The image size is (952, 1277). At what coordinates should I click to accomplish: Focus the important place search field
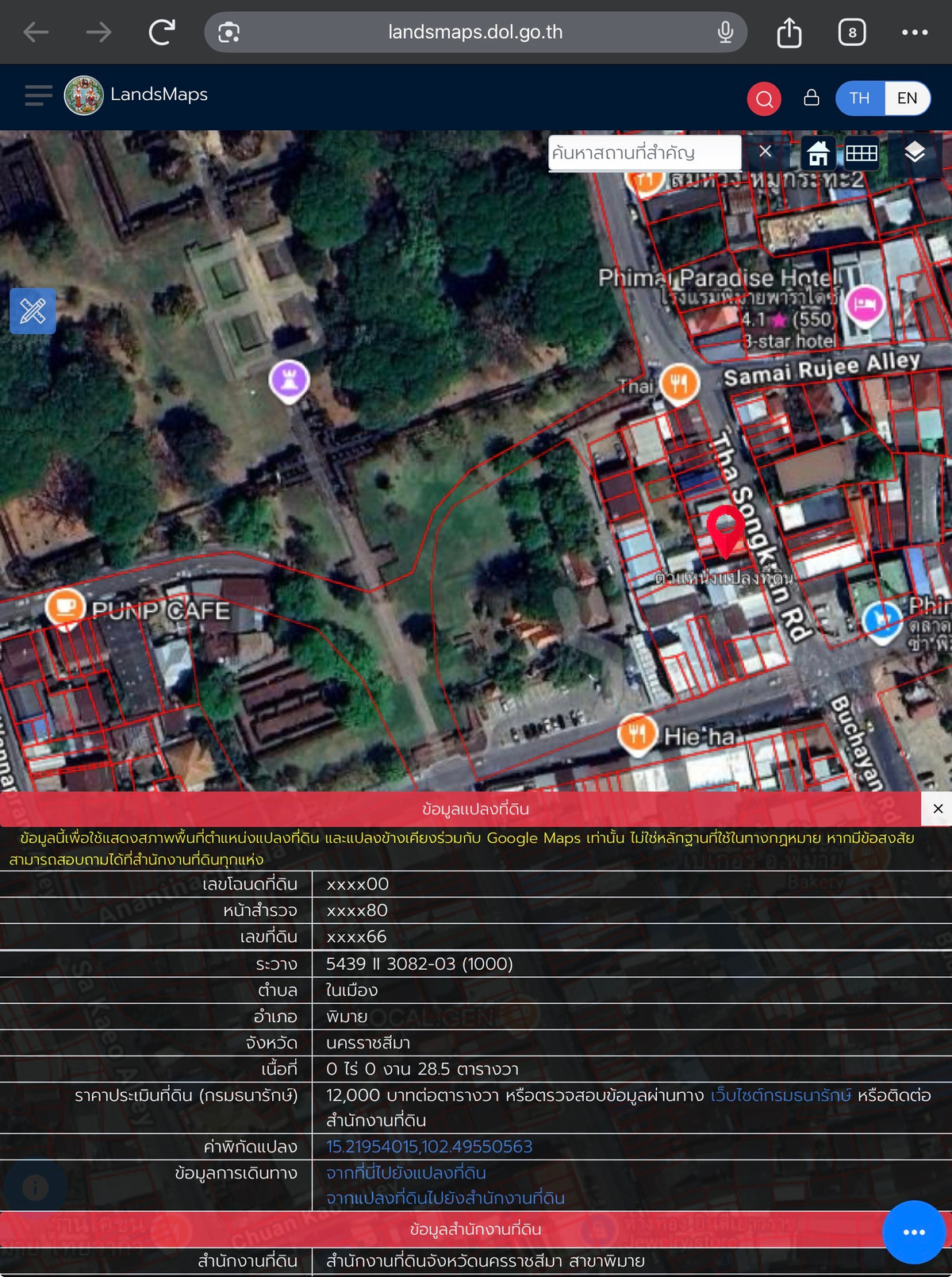coord(643,152)
